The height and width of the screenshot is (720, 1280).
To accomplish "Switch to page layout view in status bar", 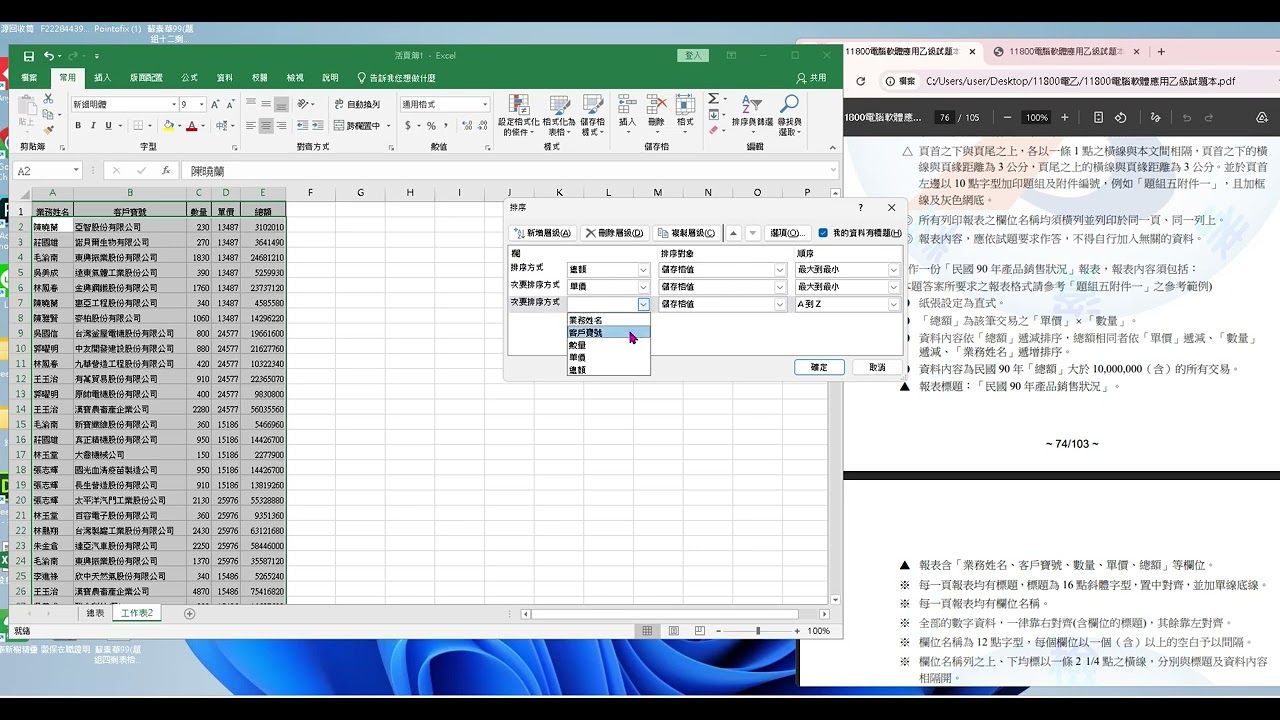I will pos(672,631).
